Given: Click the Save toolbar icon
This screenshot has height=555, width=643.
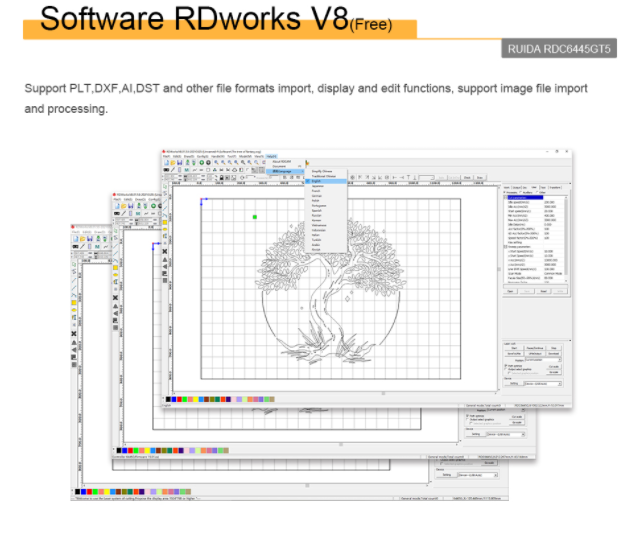Looking at the screenshot, I should (x=177, y=164).
